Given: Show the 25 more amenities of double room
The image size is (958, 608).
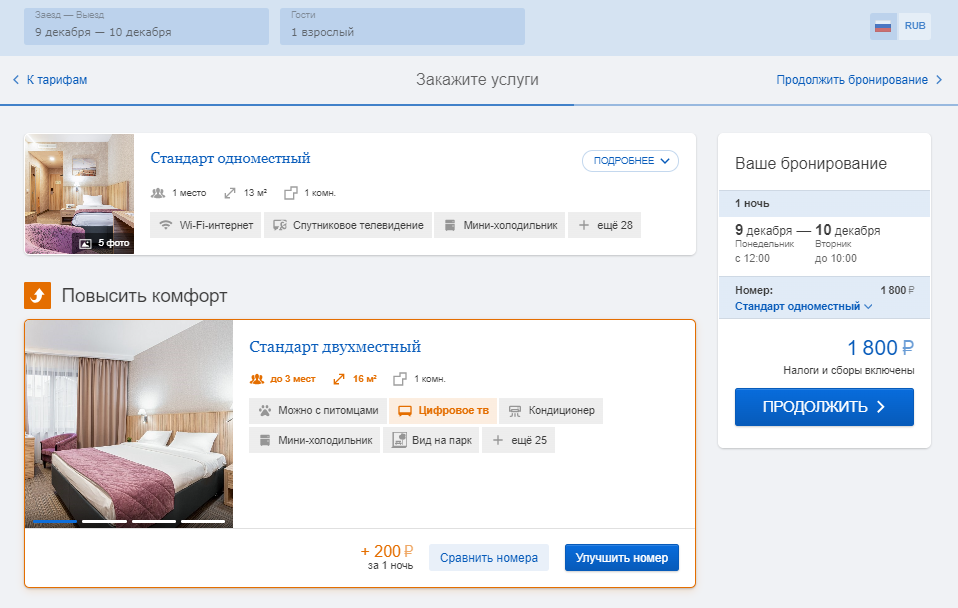Looking at the screenshot, I should click(518, 440).
